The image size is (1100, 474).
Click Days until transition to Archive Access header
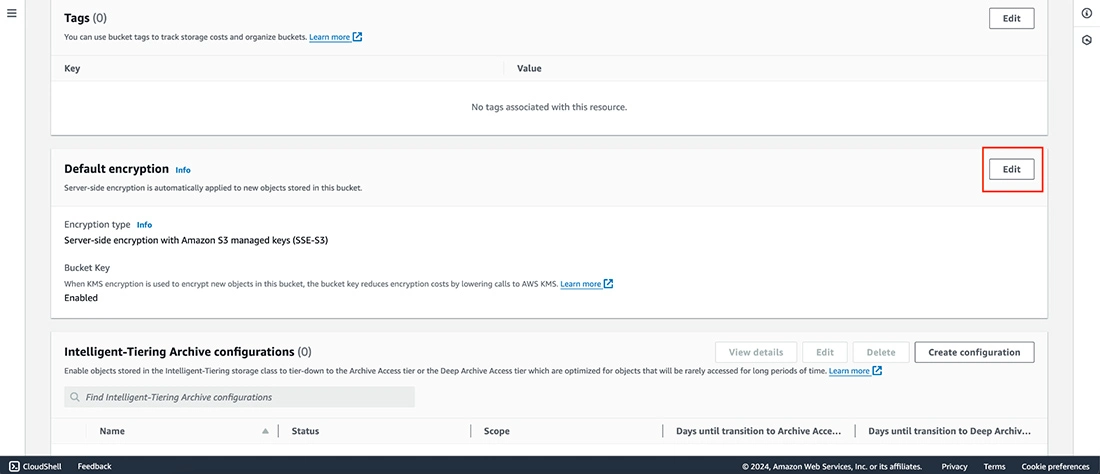tap(758, 431)
